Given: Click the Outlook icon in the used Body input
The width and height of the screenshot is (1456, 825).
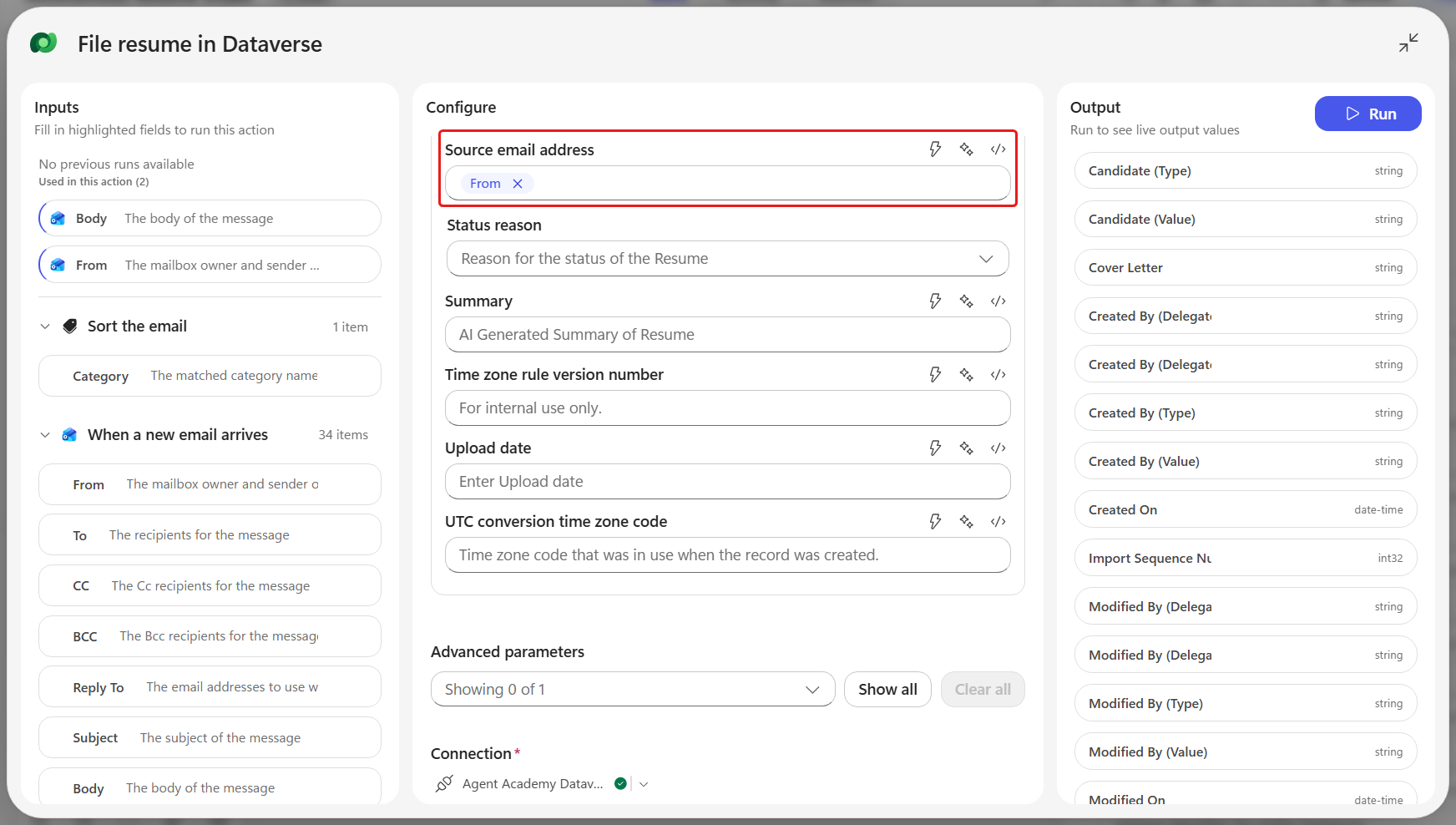Looking at the screenshot, I should (58, 219).
